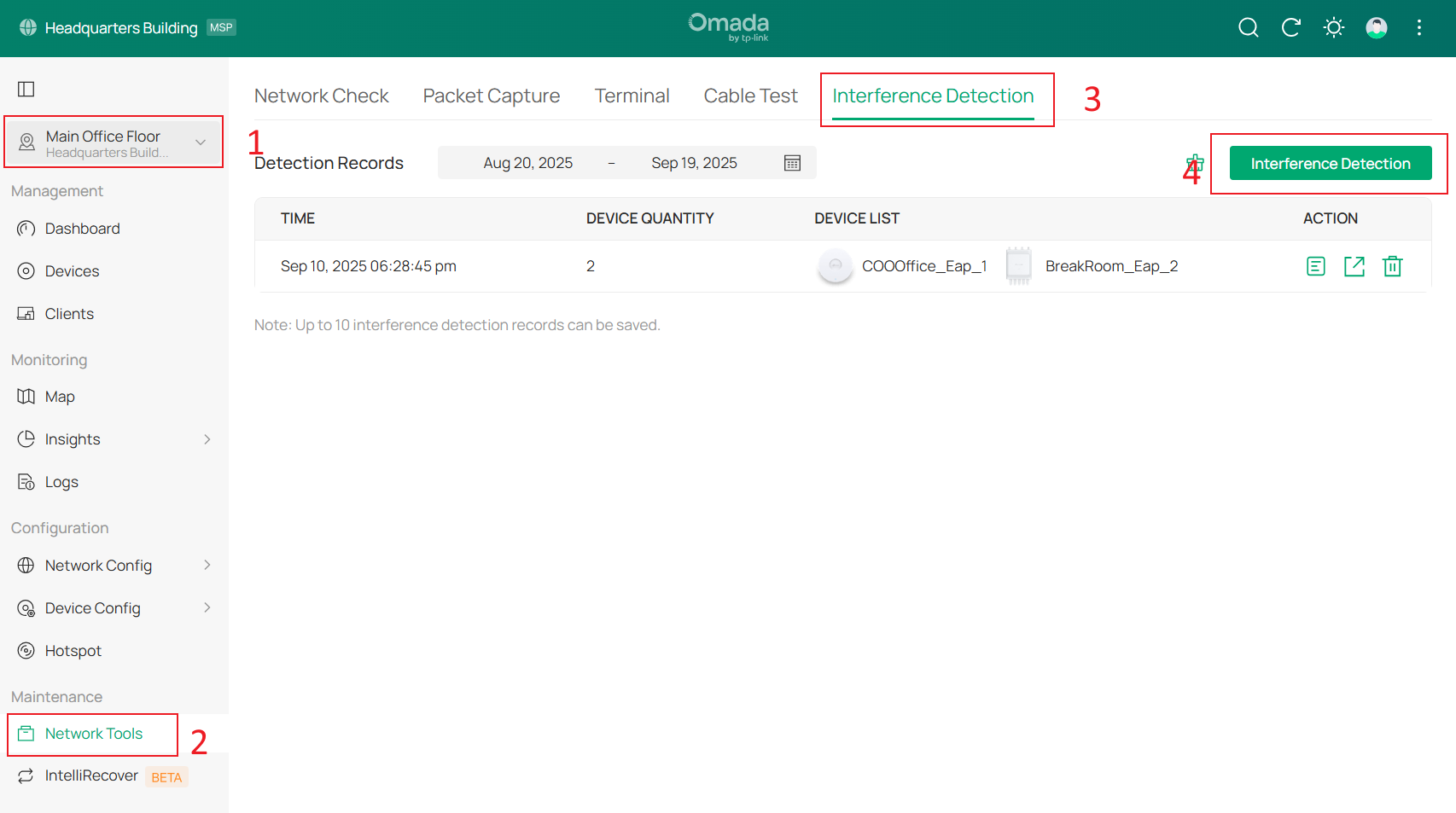Switch to the Cable Test tab
Viewport: 1456px width, 813px height.
click(x=750, y=96)
